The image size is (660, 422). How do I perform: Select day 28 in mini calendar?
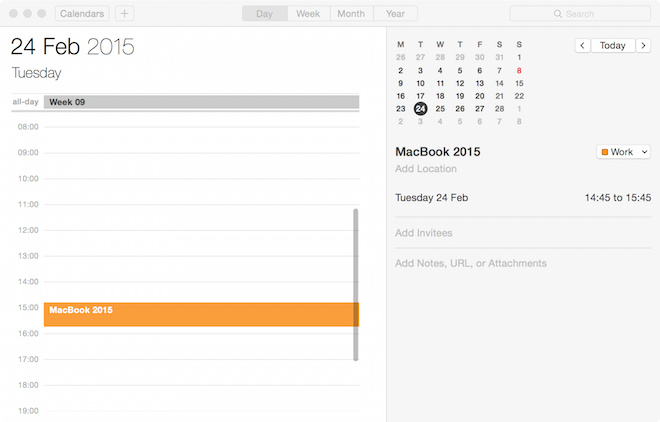[x=499, y=109]
